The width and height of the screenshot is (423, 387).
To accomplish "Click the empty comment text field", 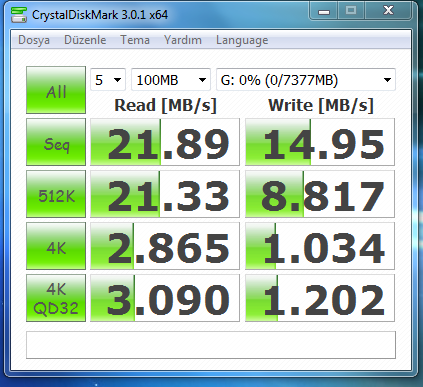I will pos(211,345).
